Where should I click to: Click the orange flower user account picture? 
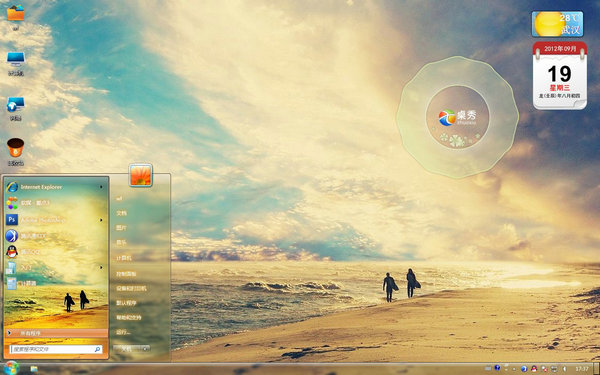tap(141, 175)
